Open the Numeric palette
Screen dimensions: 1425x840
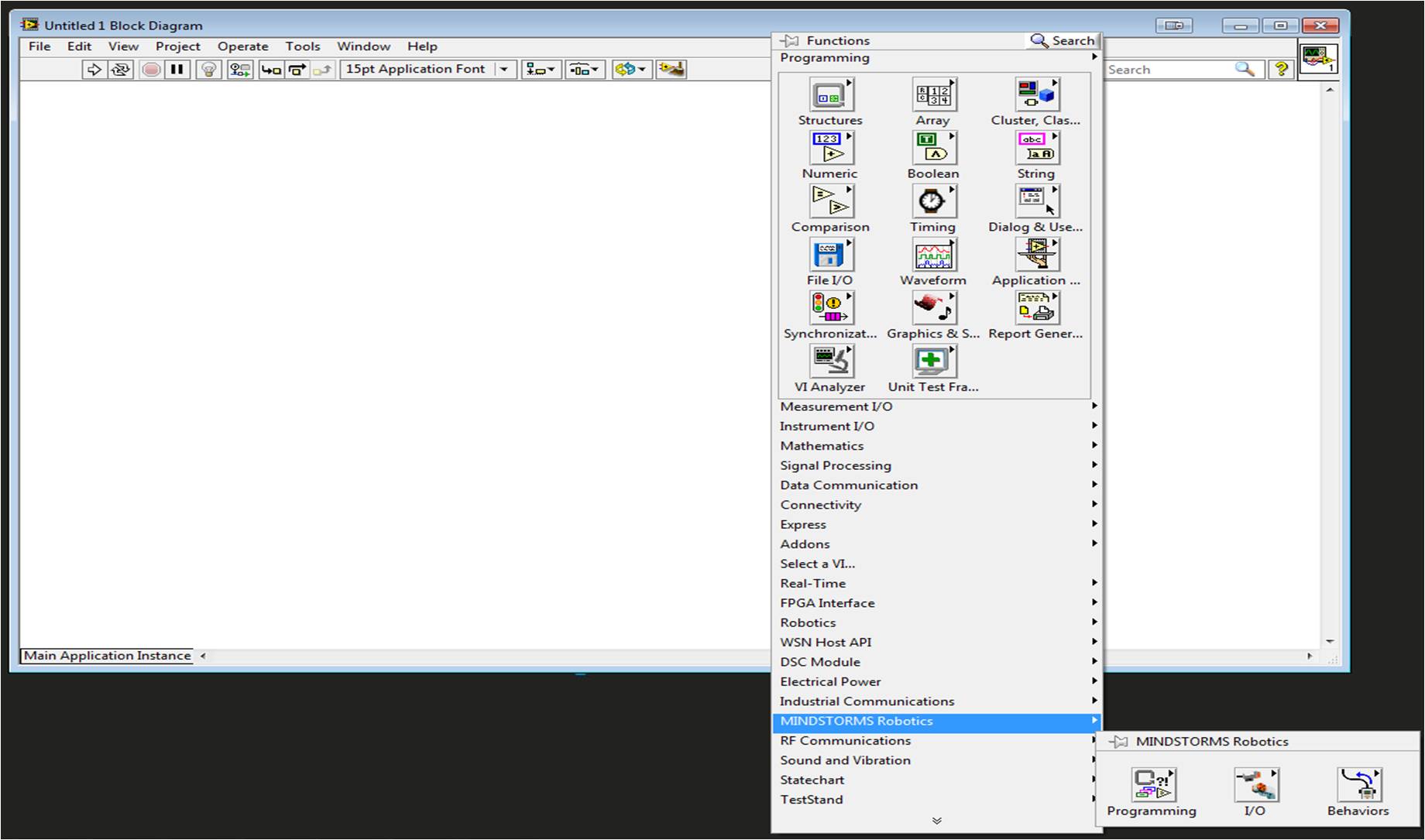tap(830, 149)
